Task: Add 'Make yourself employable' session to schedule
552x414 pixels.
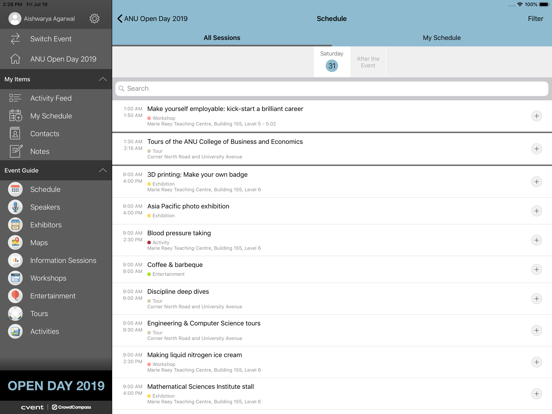Action: pyautogui.click(x=536, y=116)
